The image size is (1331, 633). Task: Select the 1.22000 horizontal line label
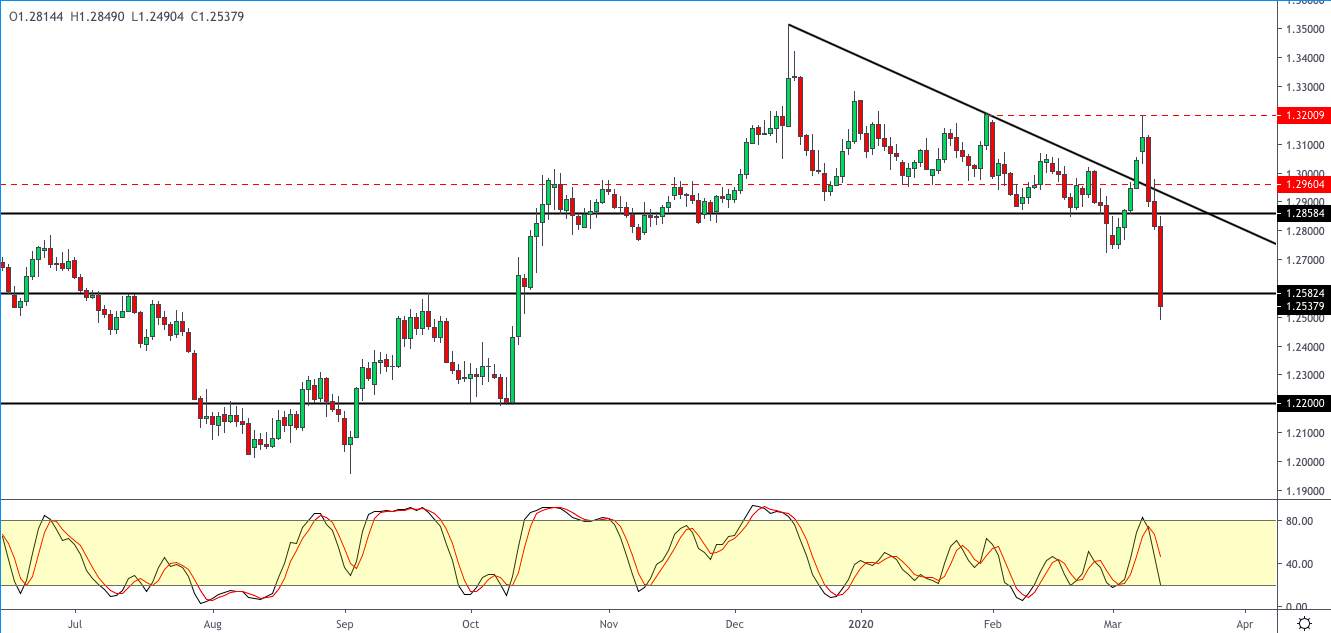[x=1304, y=403]
